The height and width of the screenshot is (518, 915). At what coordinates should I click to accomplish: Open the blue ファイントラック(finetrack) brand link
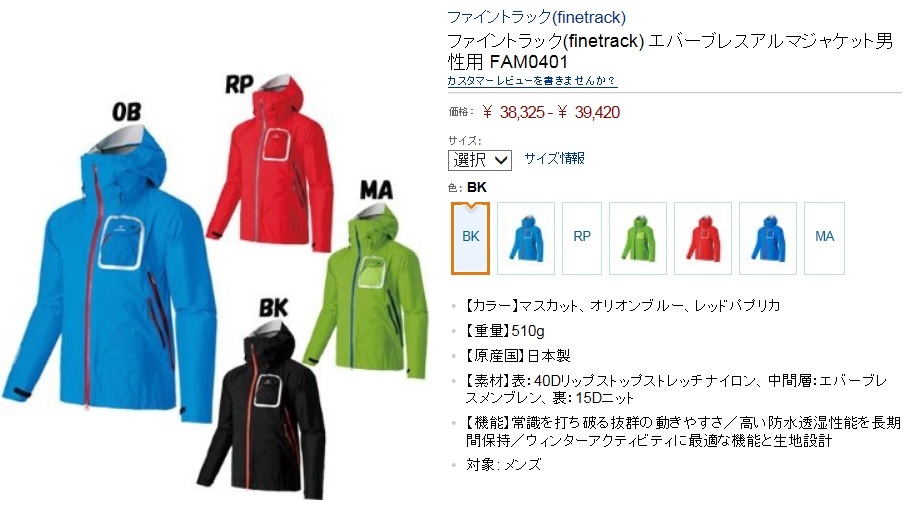tap(536, 18)
